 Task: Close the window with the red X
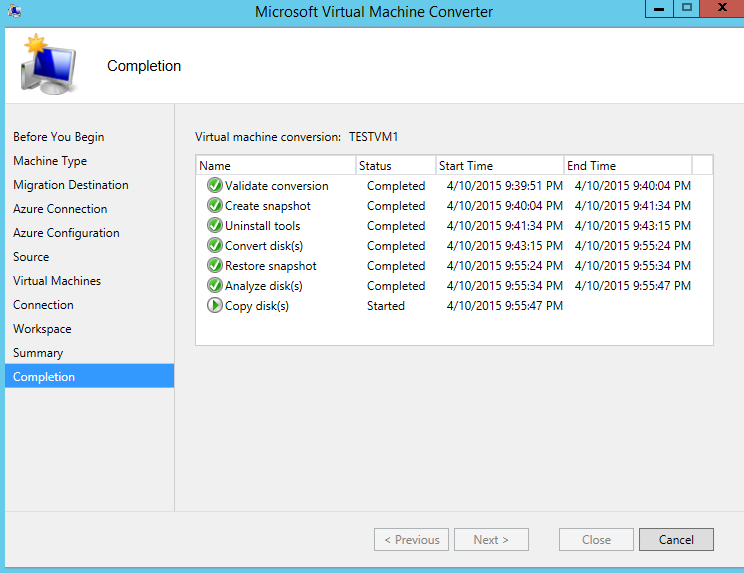(722, 9)
